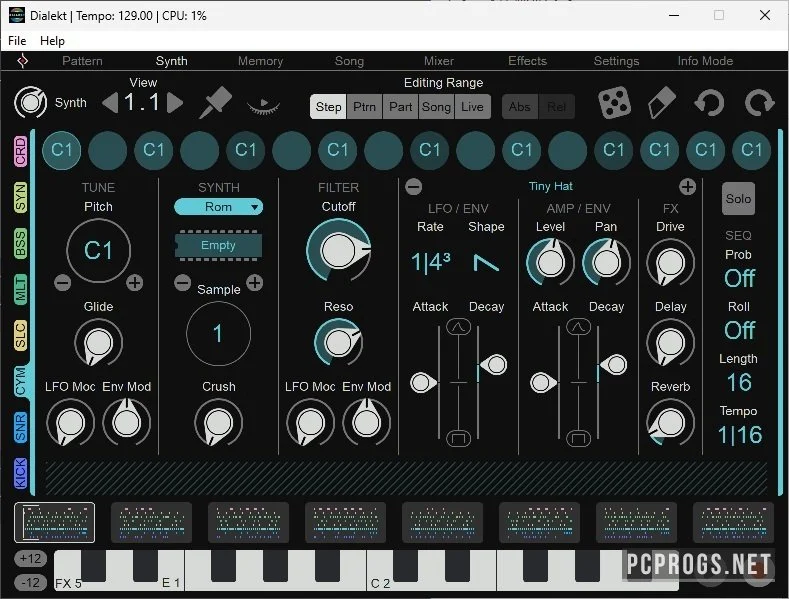Viewport: 789px width, 599px height.
Task: Click the +12 octave up button
Action: point(31,558)
